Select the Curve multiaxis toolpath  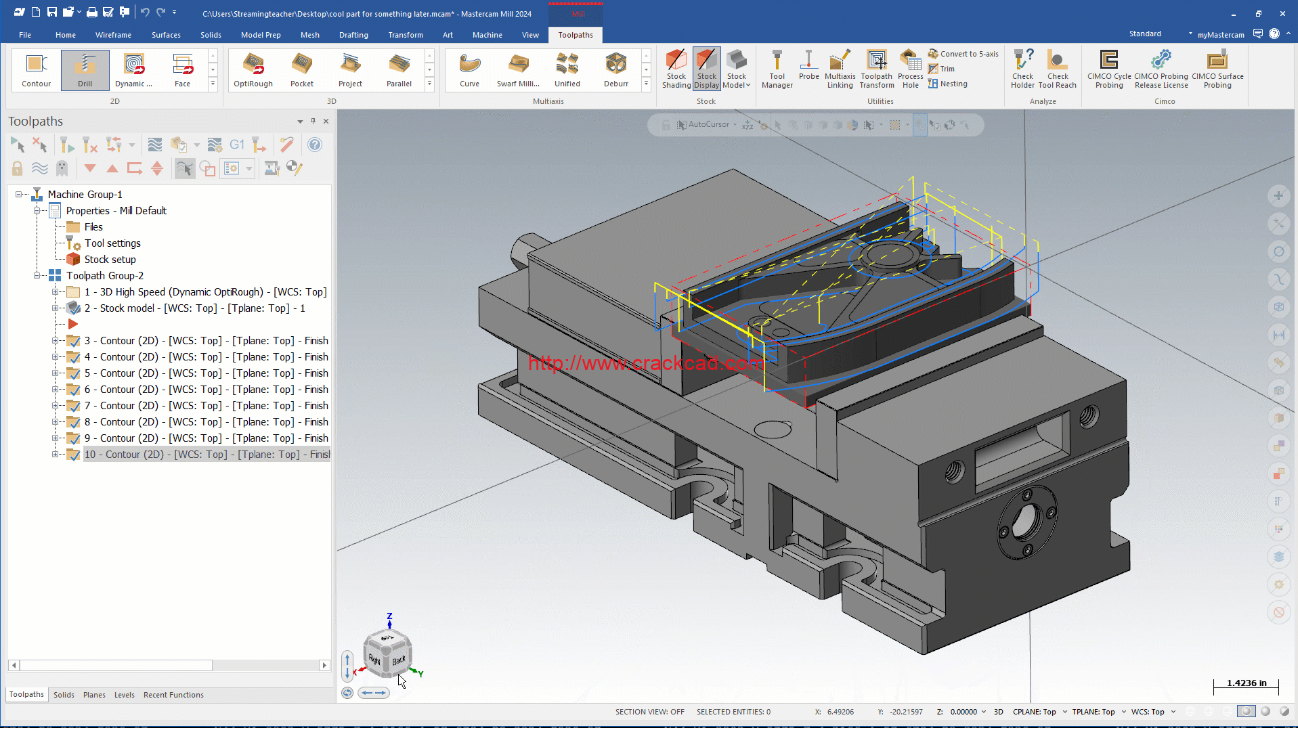[469, 70]
